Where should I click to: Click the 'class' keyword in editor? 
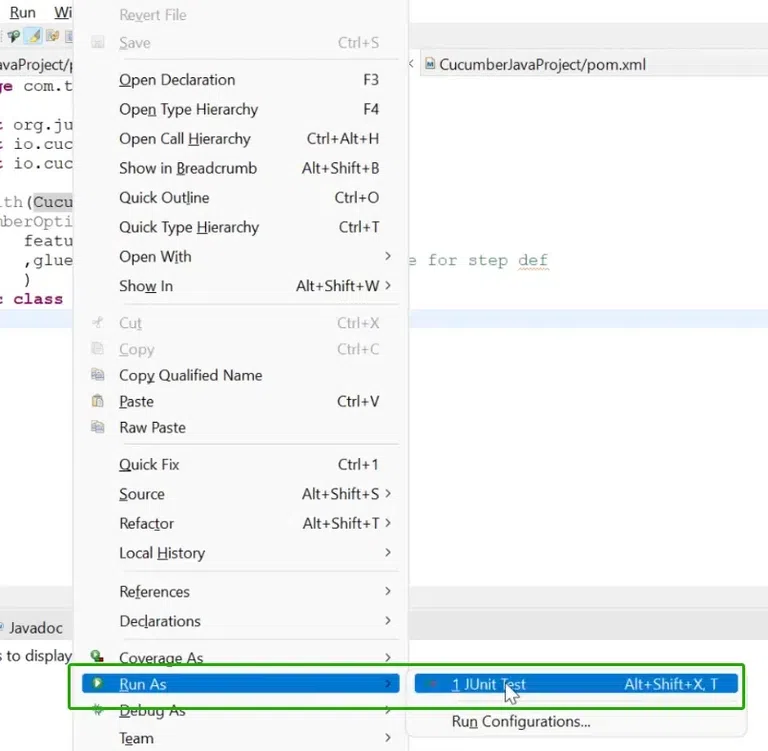(x=38, y=299)
